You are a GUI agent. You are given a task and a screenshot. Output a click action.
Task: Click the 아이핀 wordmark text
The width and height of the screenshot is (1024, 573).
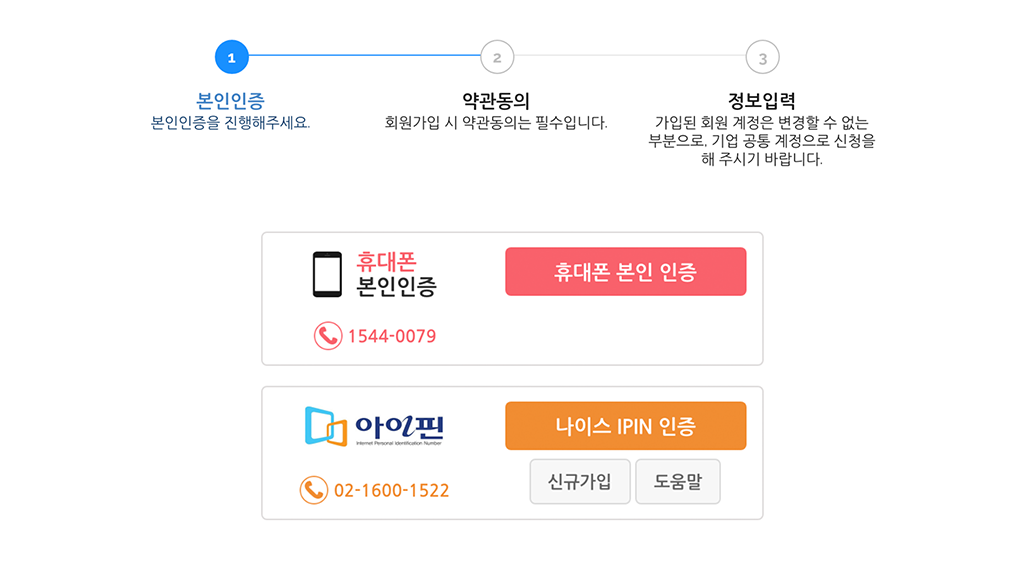(400, 427)
